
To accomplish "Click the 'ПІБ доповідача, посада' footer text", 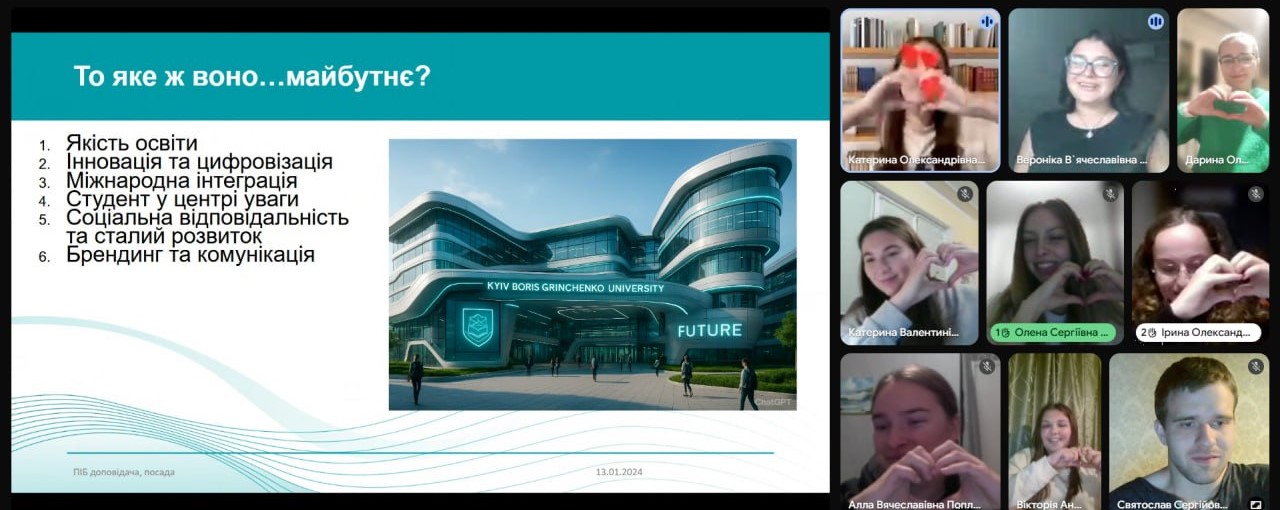I will (x=123, y=472).
